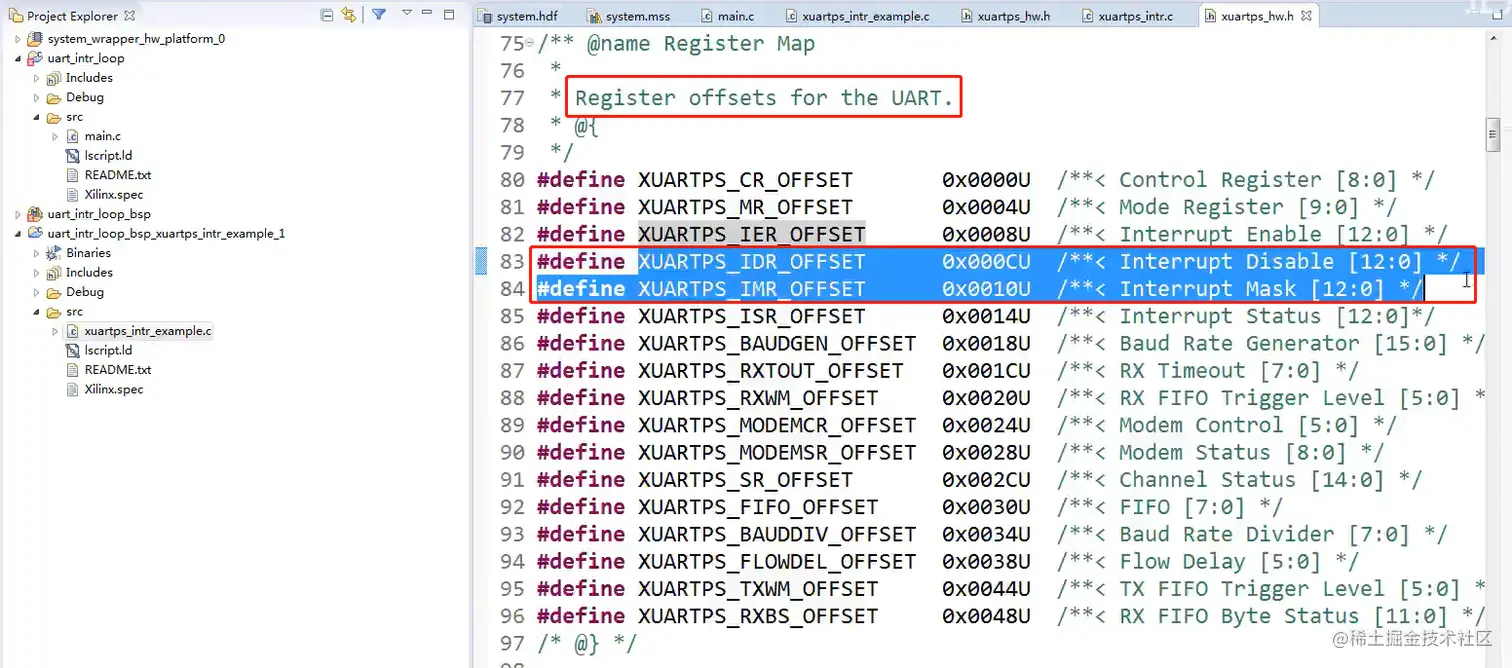Click the @name Register Map comment text

700,43
